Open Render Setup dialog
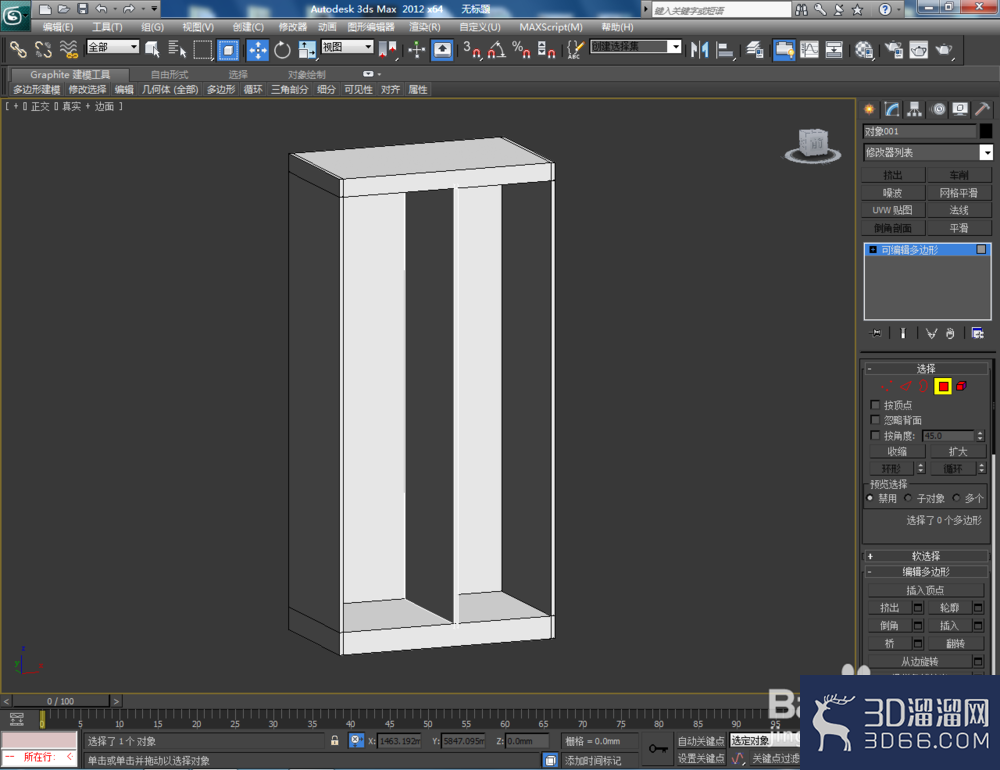Screen dimensions: 1000x770 (x=894, y=49)
